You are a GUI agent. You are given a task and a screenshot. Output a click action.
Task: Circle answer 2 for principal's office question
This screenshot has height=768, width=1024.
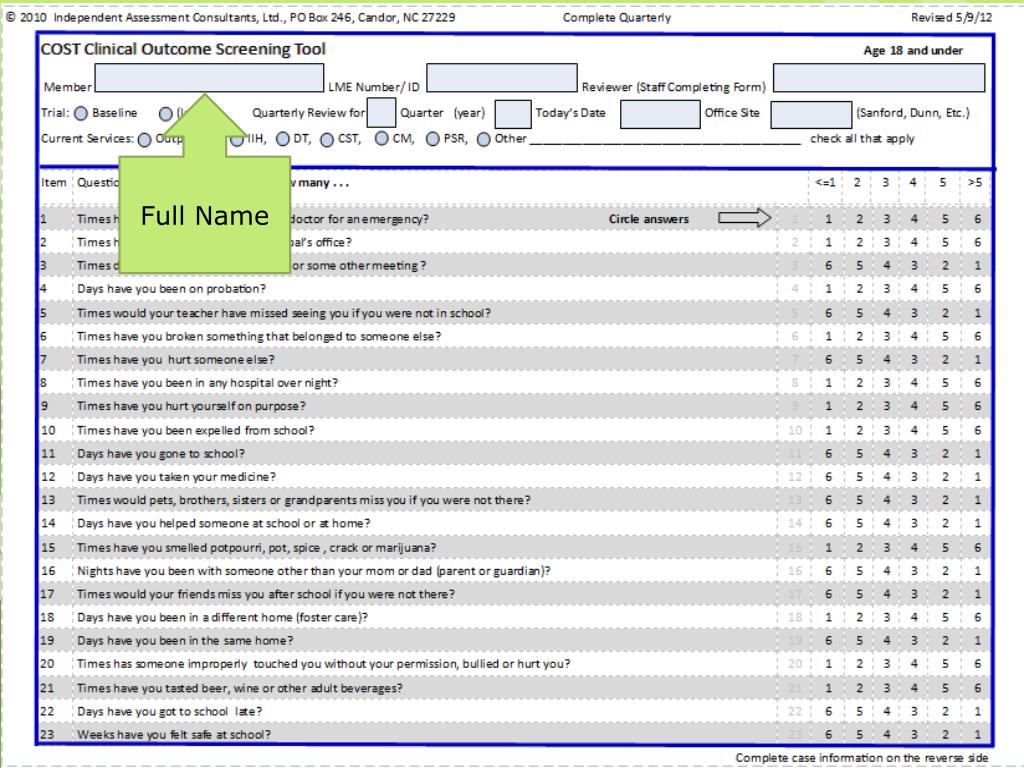859,242
